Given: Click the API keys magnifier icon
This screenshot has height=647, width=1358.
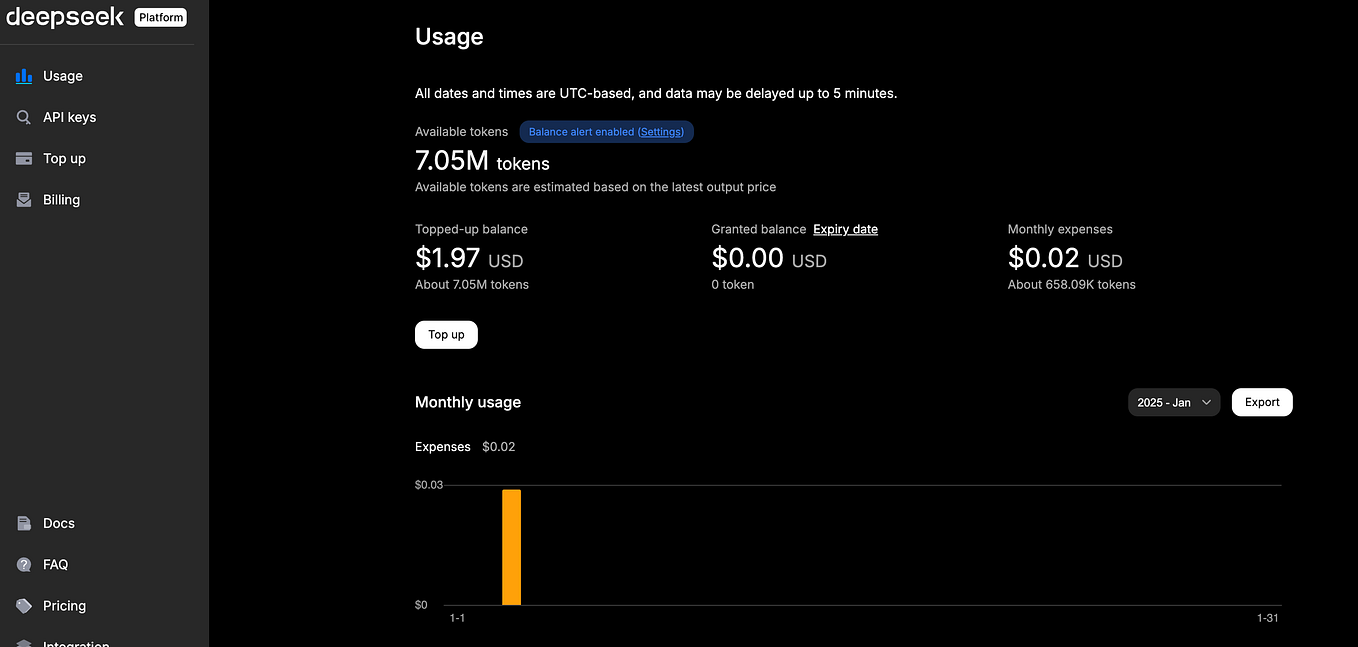Looking at the screenshot, I should (24, 117).
